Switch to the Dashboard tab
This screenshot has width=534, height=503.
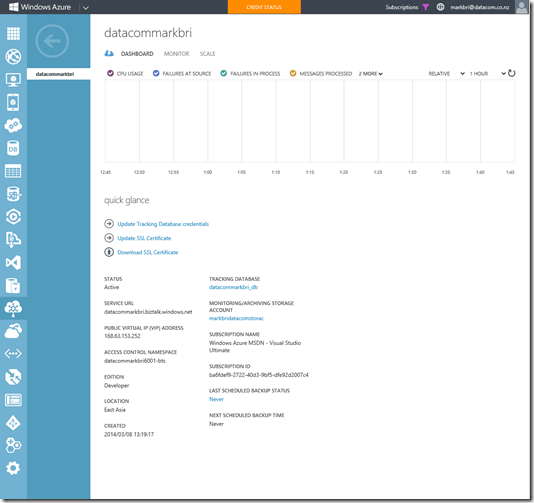(x=137, y=54)
